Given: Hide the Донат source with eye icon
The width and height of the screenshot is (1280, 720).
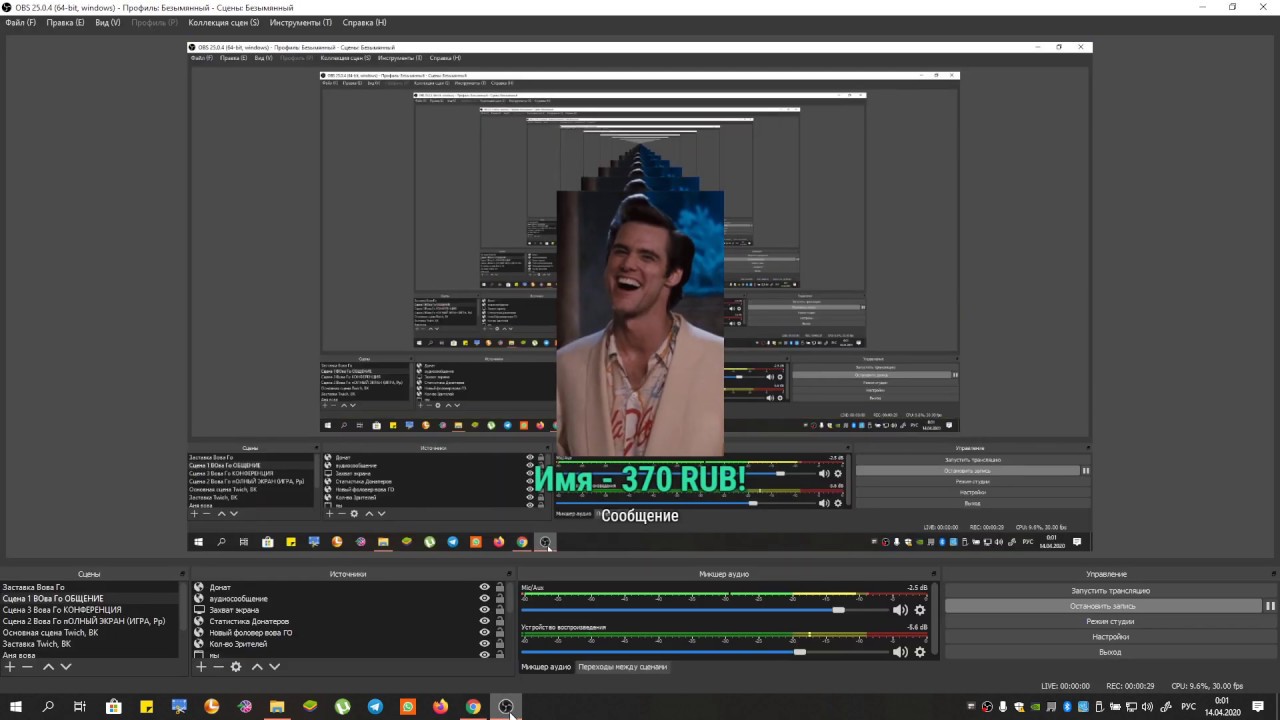Looking at the screenshot, I should (x=485, y=587).
